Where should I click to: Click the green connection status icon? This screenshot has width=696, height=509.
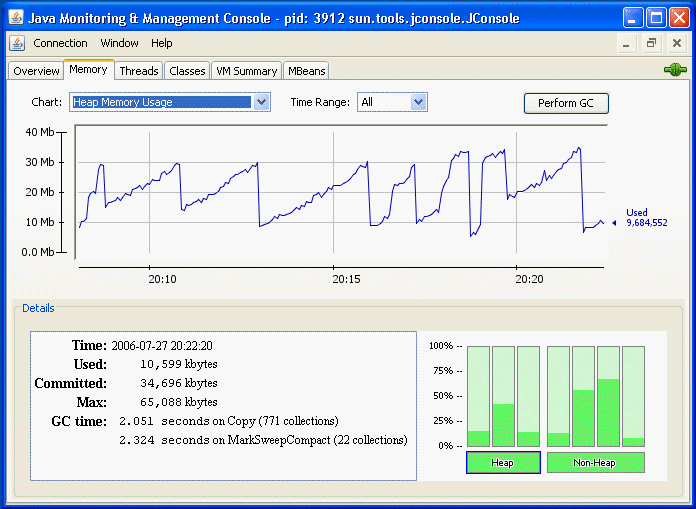674,70
